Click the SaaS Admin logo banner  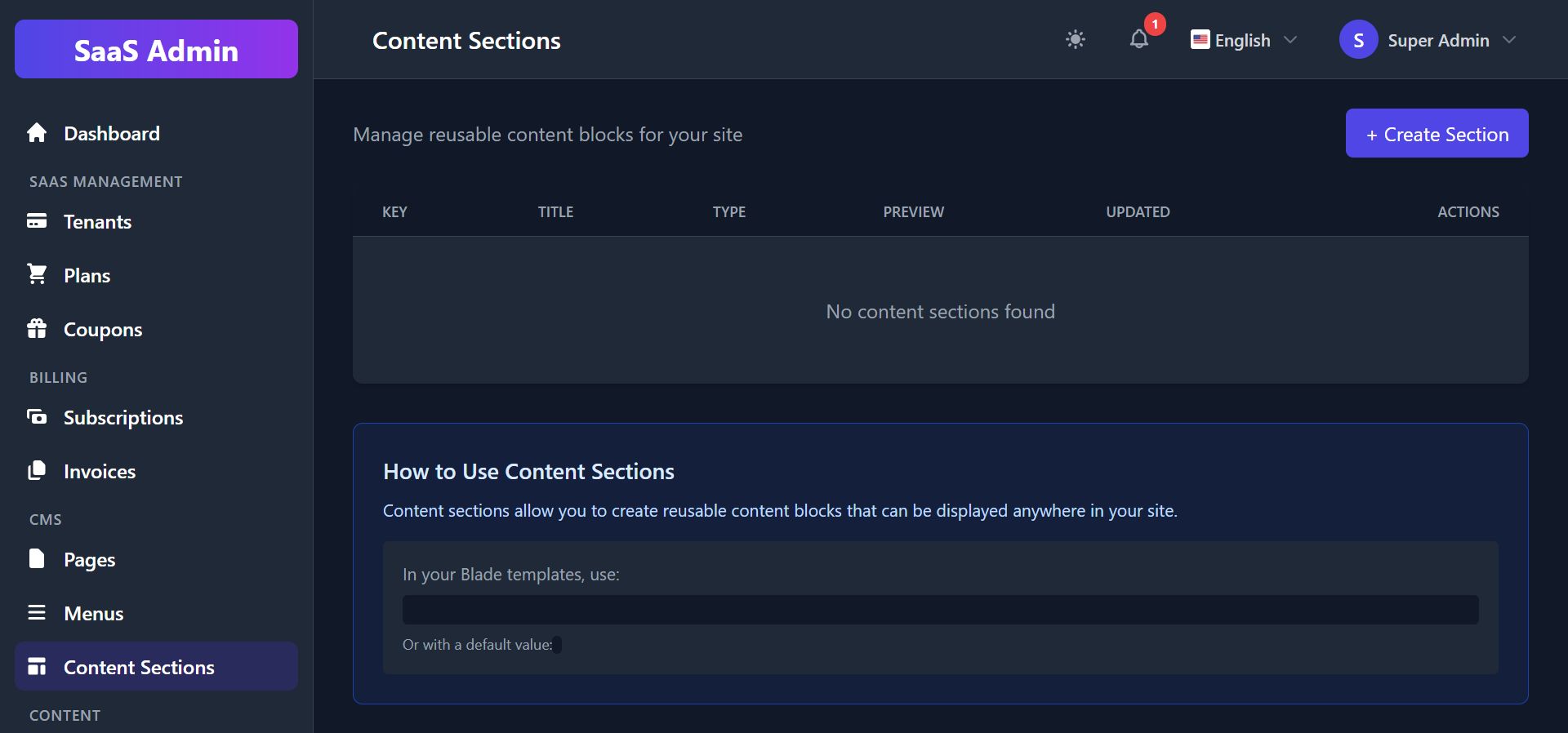[x=156, y=50]
